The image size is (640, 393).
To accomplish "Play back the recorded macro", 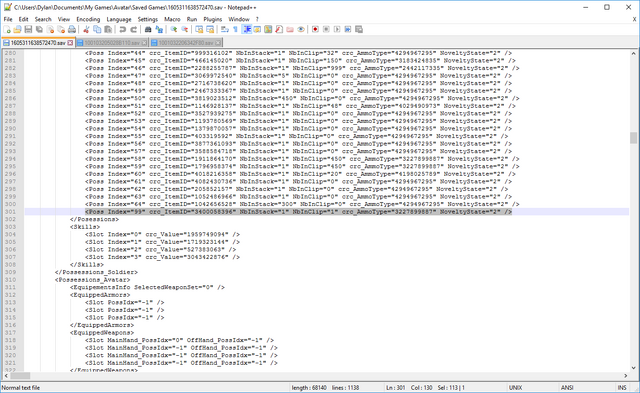I will point(337,29).
